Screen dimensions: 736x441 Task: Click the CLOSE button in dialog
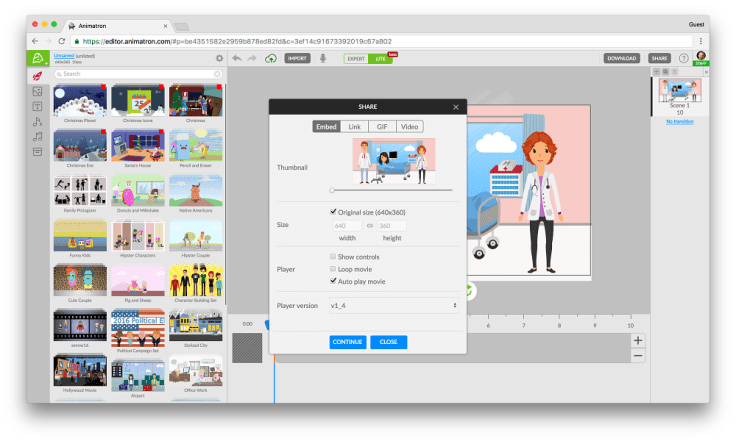click(388, 342)
